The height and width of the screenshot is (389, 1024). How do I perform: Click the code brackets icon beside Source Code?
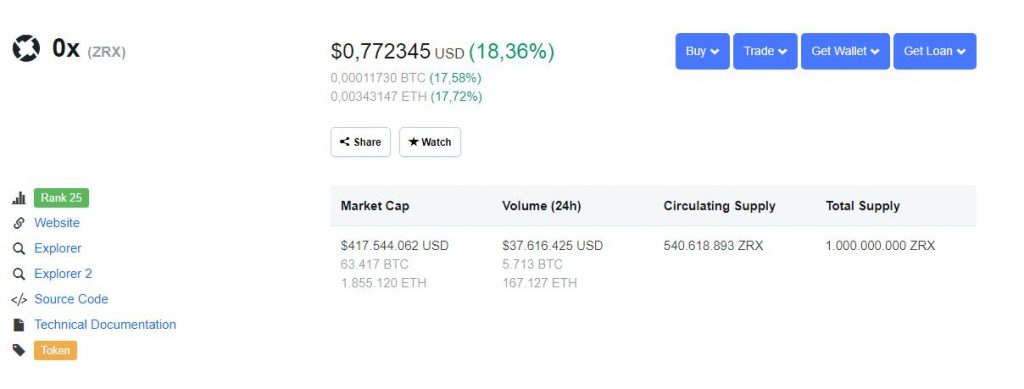19,300
